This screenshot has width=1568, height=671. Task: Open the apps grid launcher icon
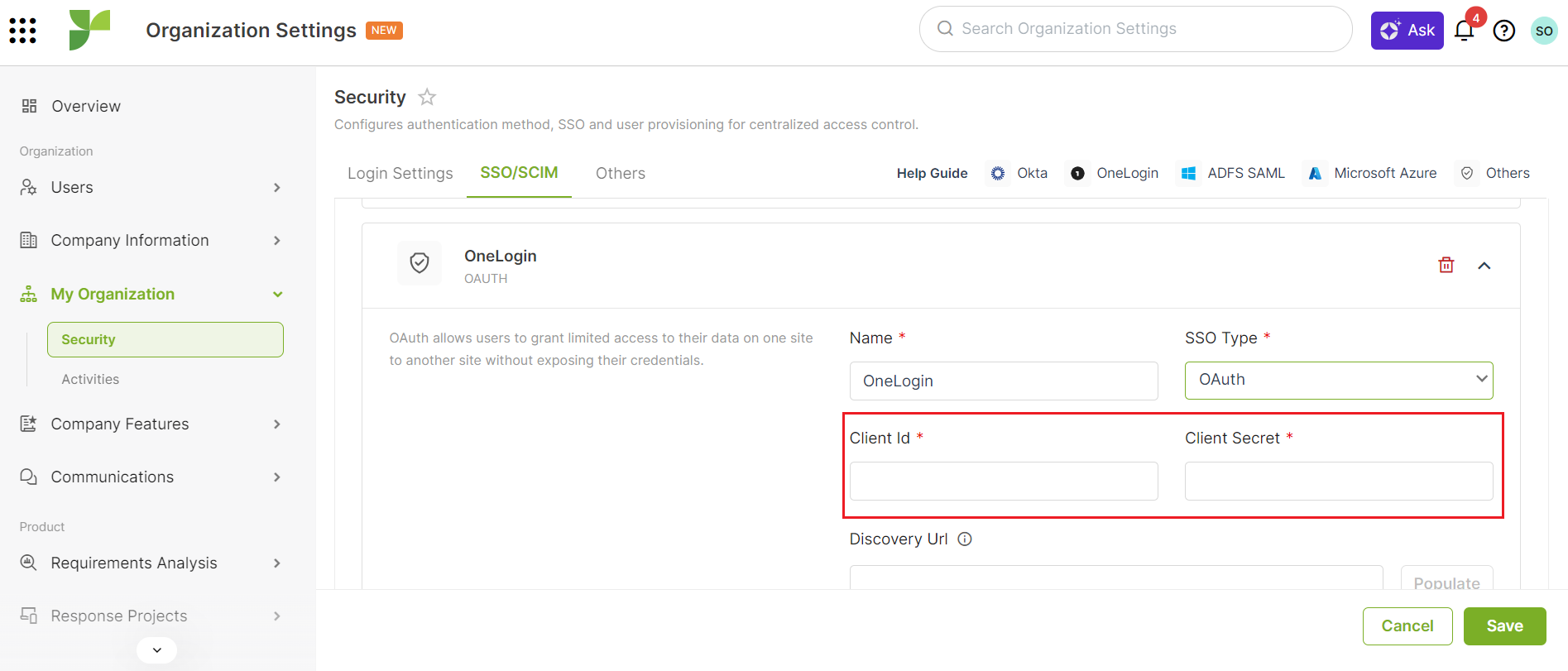[x=23, y=31]
